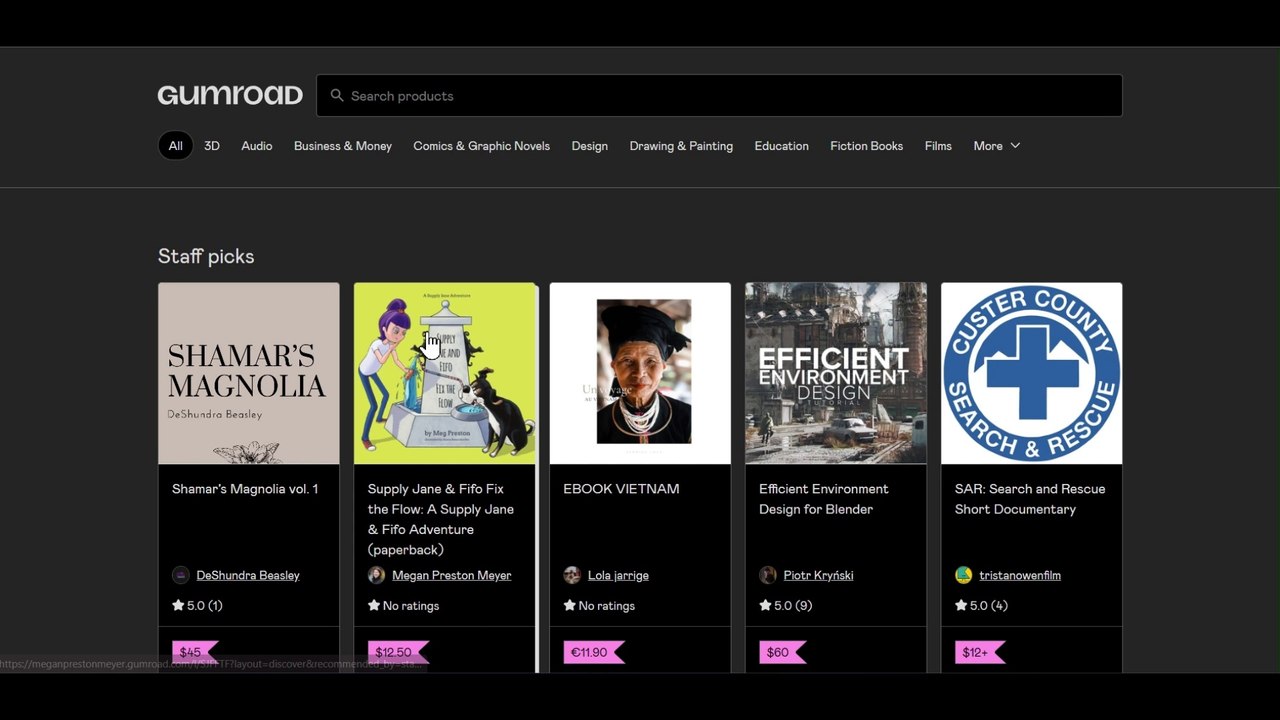Click the 5.0 (1) rating text
Image resolution: width=1280 pixels, height=720 pixels.
point(205,605)
